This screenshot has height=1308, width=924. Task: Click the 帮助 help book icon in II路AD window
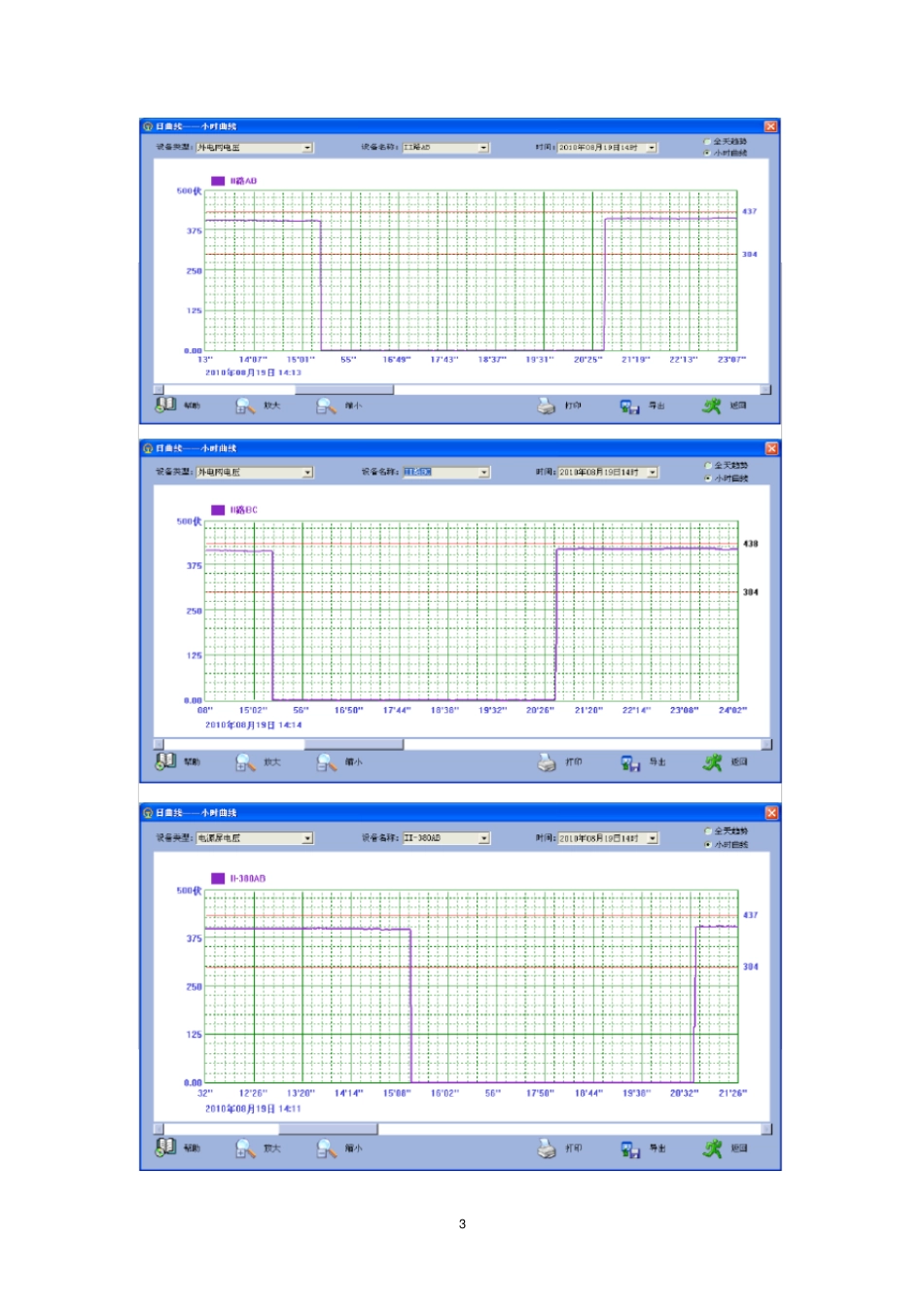click(x=166, y=405)
